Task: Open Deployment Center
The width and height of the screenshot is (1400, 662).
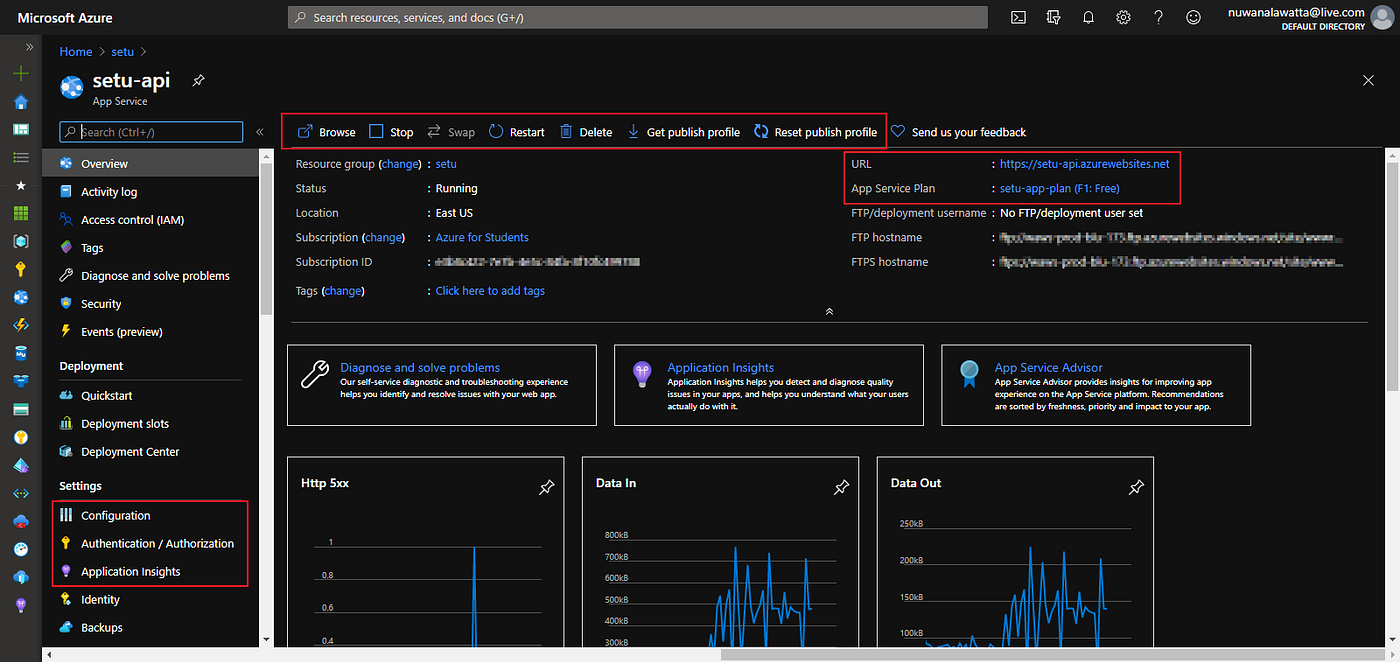Action: click(150, 452)
